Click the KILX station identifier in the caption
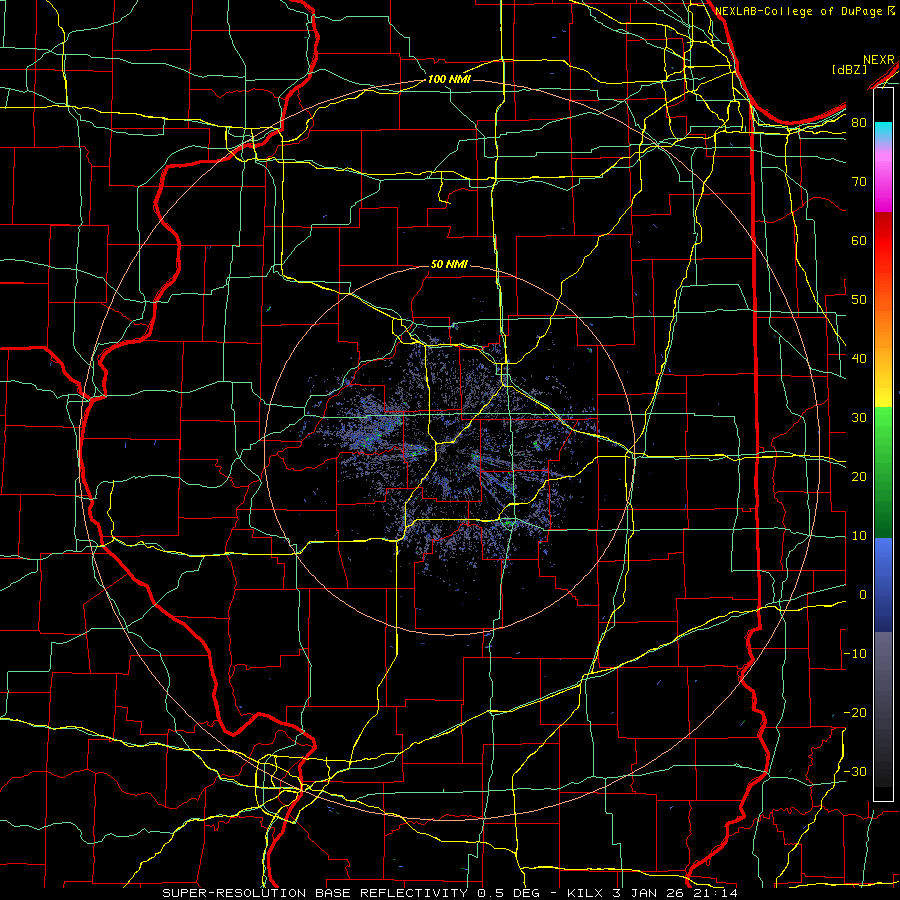900x900 pixels. pos(583,893)
